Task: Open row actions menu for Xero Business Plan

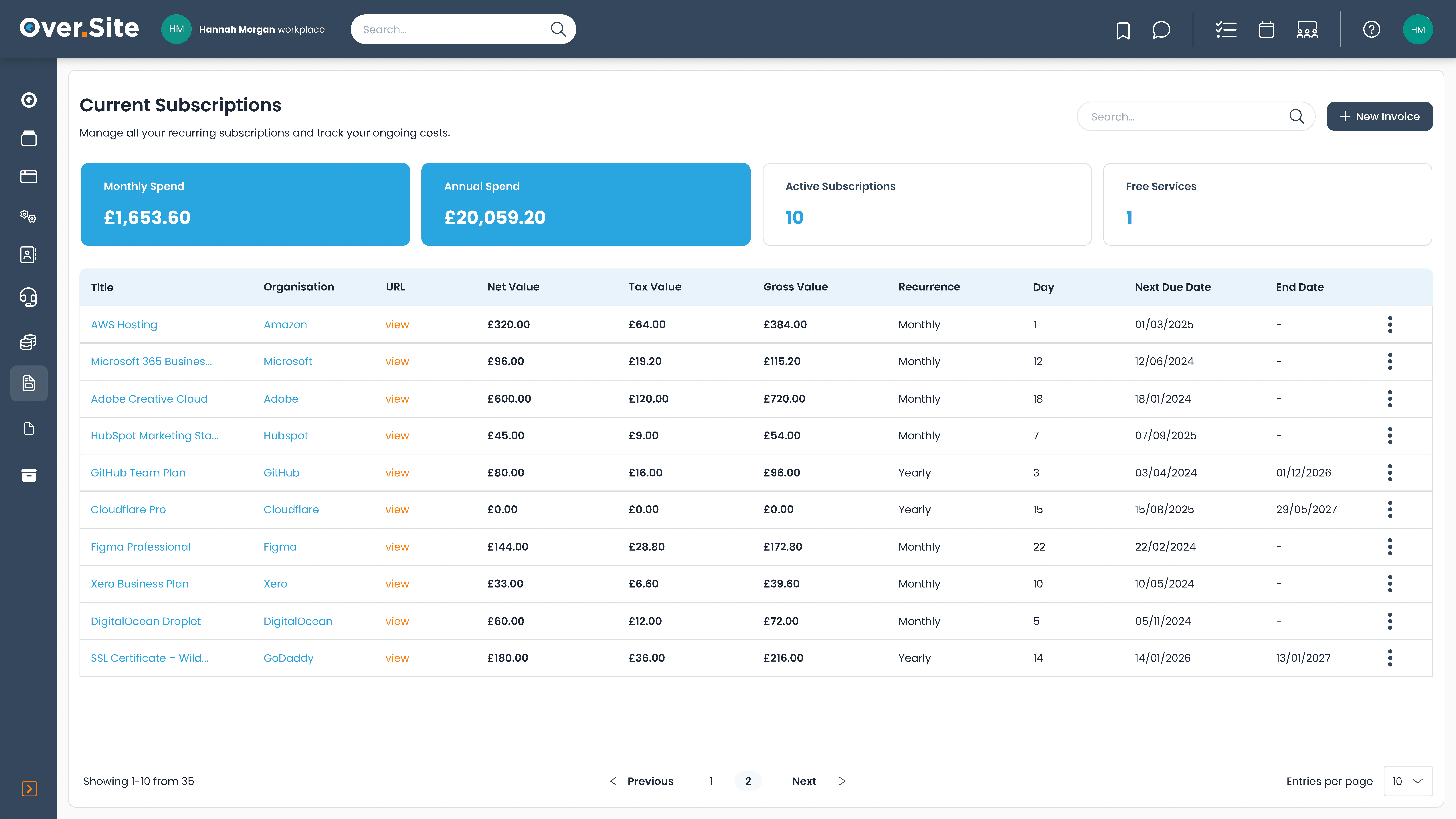Action: (1390, 584)
